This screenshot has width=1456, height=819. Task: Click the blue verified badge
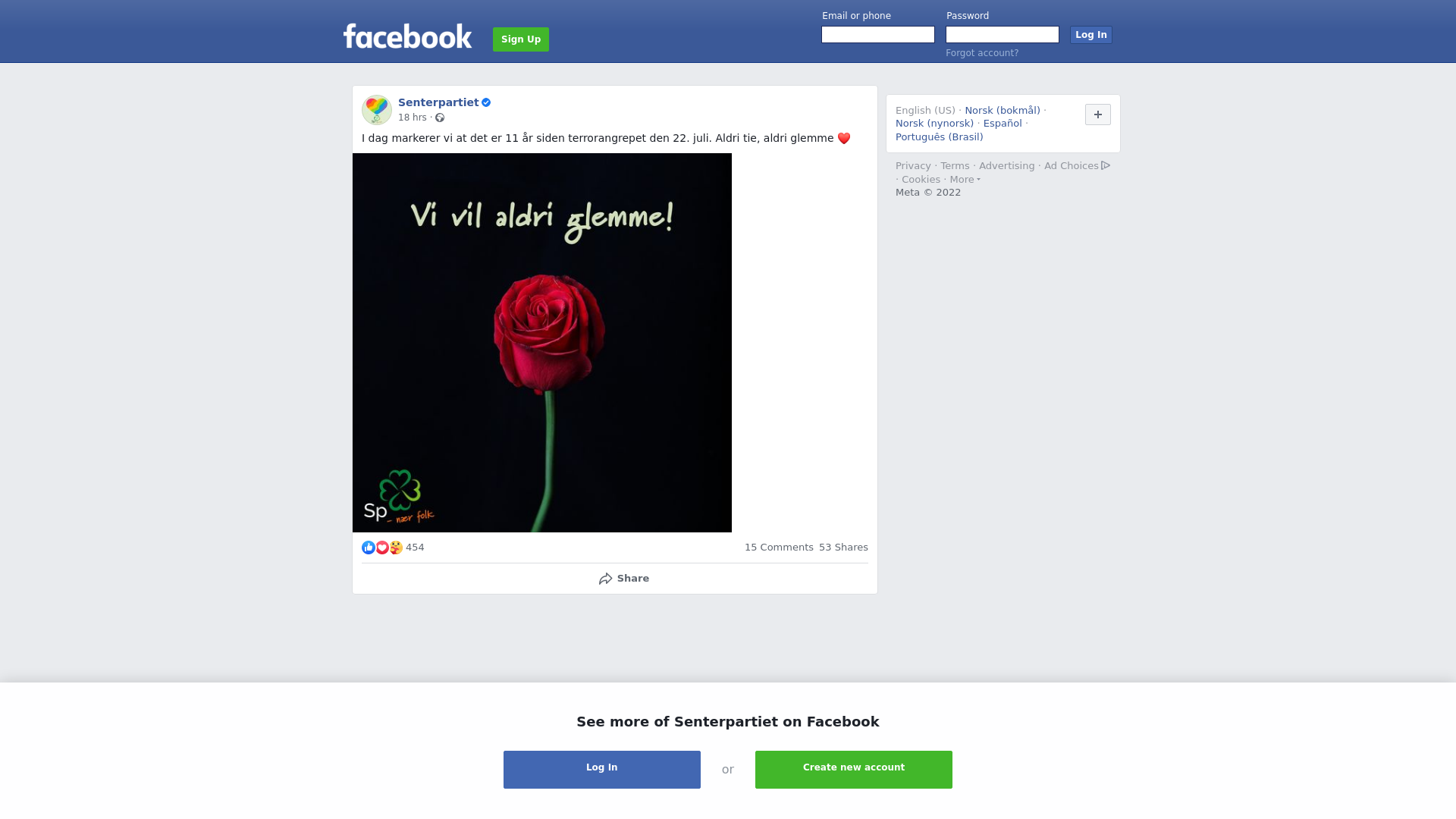coord(486,102)
